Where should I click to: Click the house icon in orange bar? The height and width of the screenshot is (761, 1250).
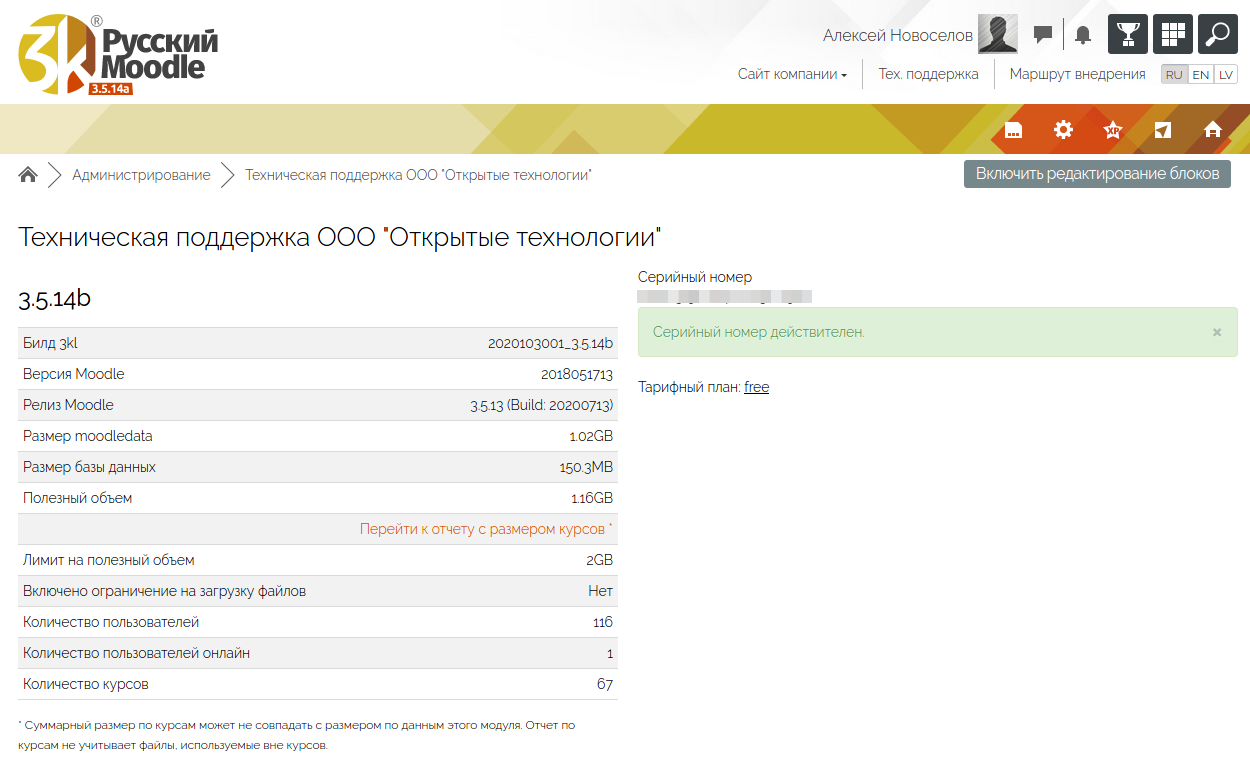(1213, 130)
